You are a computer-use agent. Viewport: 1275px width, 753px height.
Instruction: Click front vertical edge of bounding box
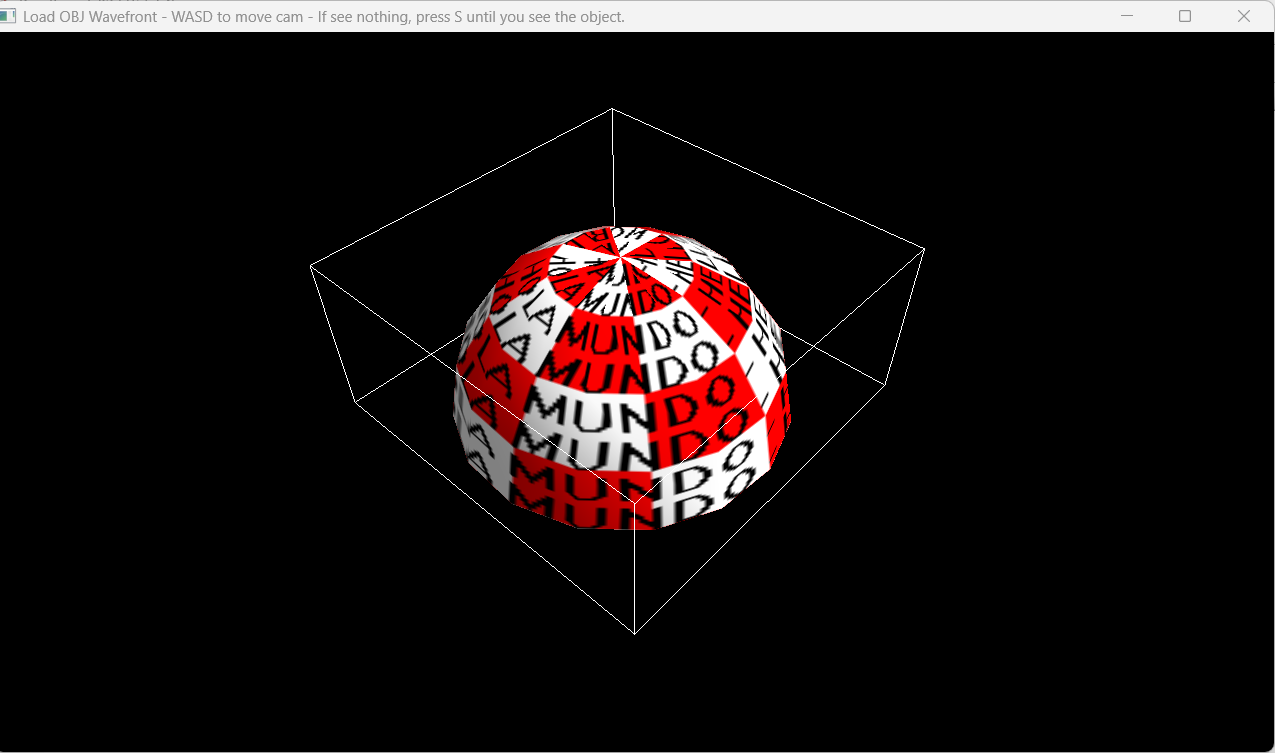635,580
